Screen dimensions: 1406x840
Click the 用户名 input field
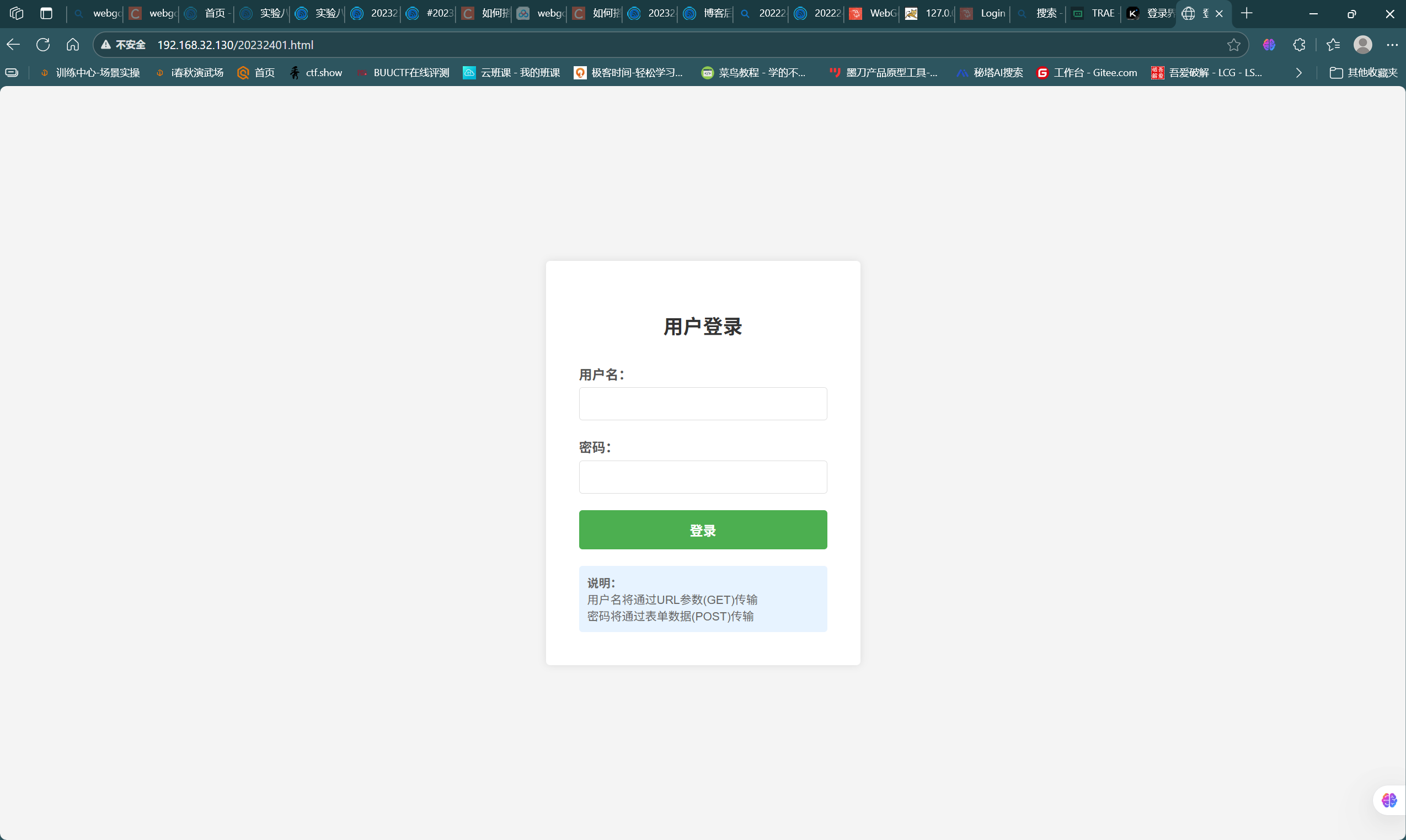tap(702, 404)
